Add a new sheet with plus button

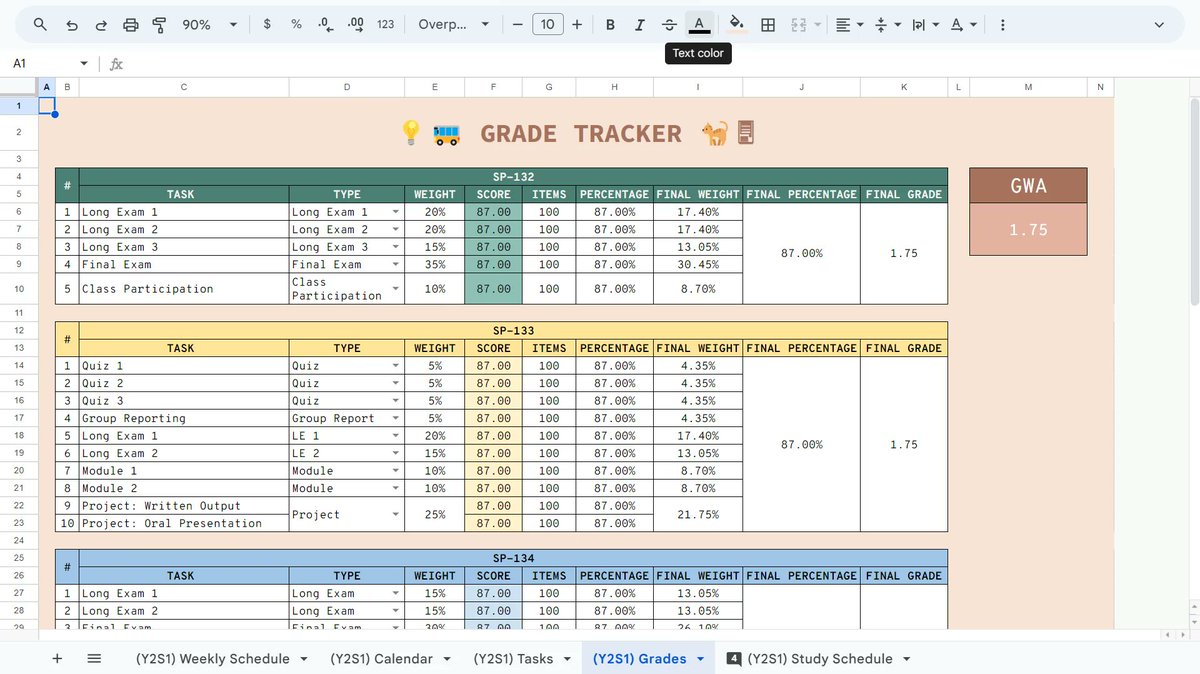click(57, 658)
